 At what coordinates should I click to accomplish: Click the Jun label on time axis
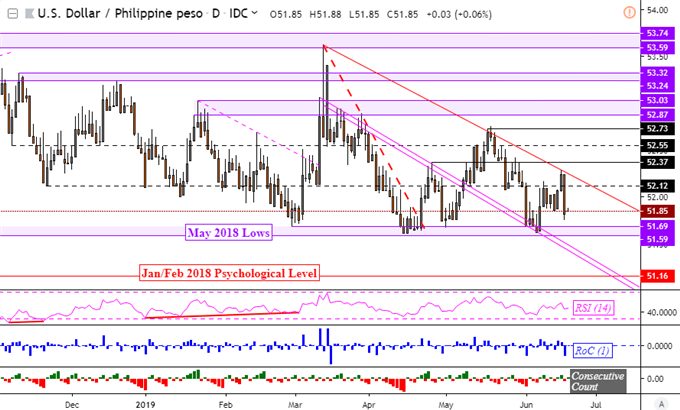point(526,405)
